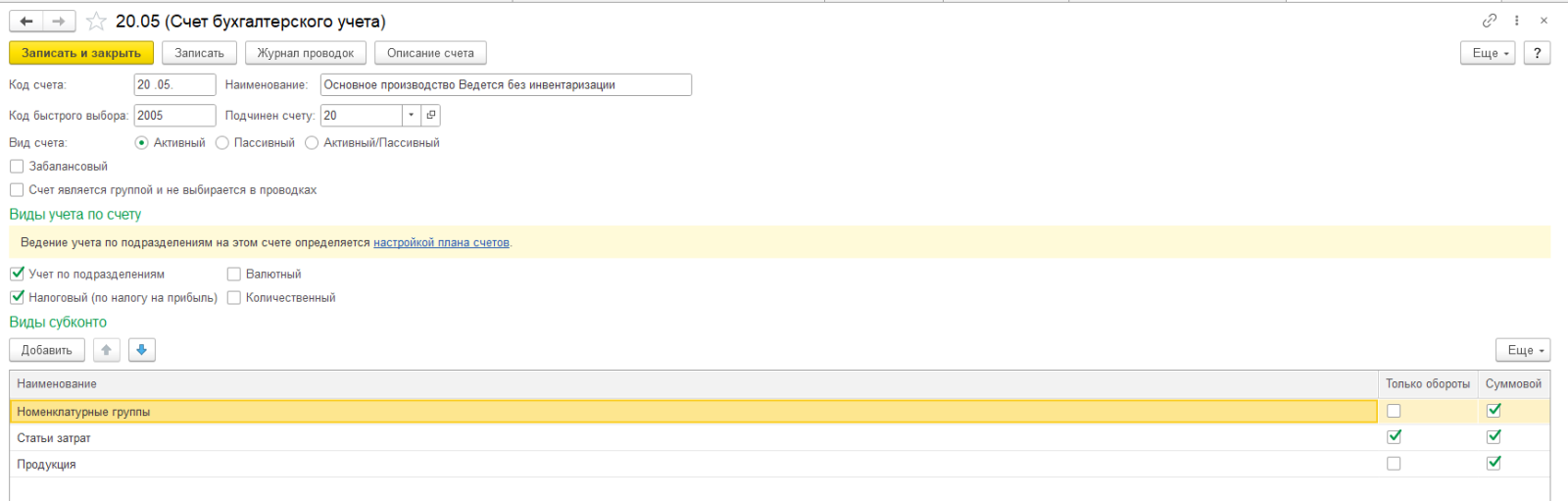
Task: Move subconto row up with arrow
Action: [x=107, y=350]
